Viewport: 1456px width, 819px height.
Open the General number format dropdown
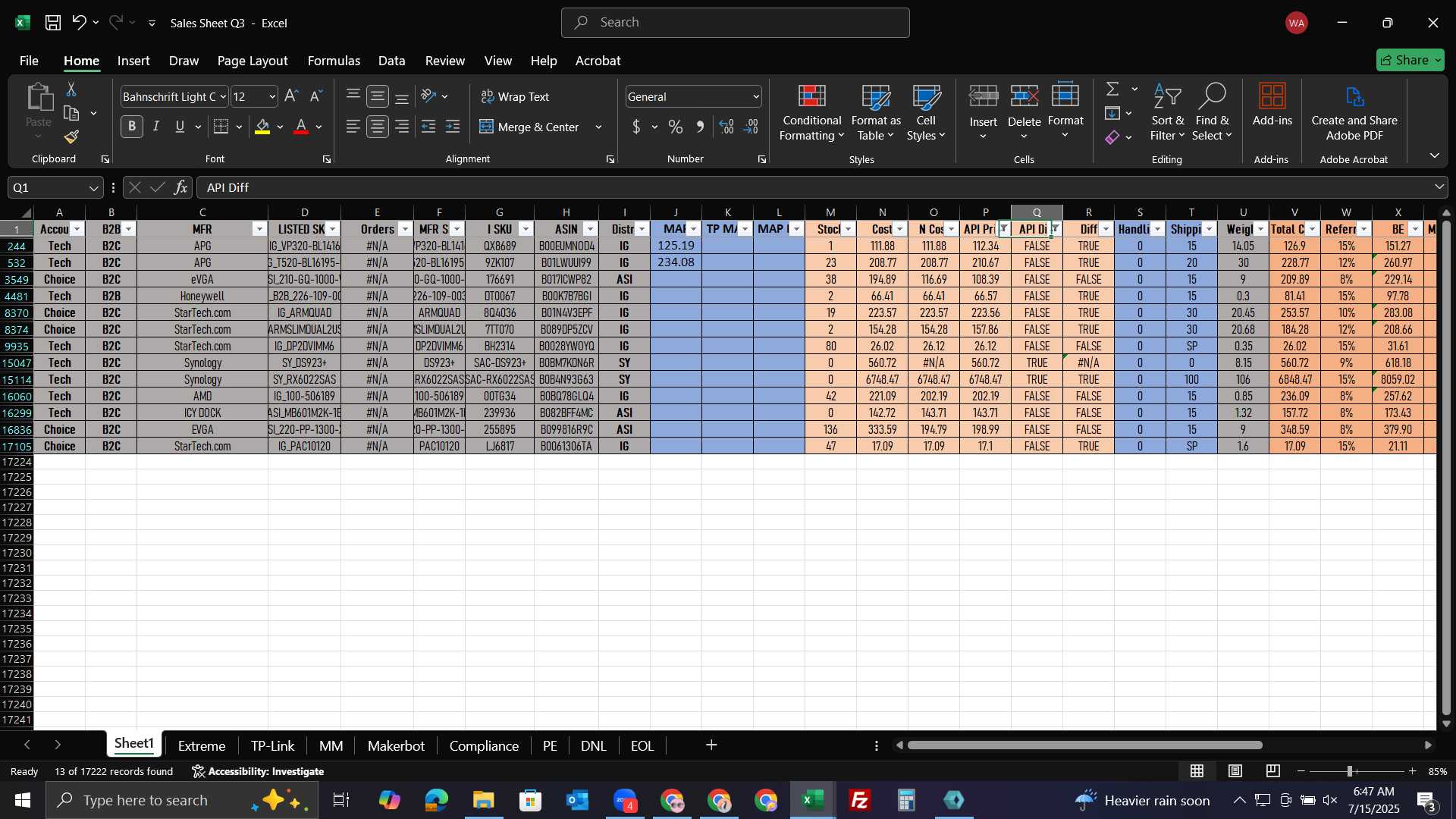pyautogui.click(x=756, y=97)
